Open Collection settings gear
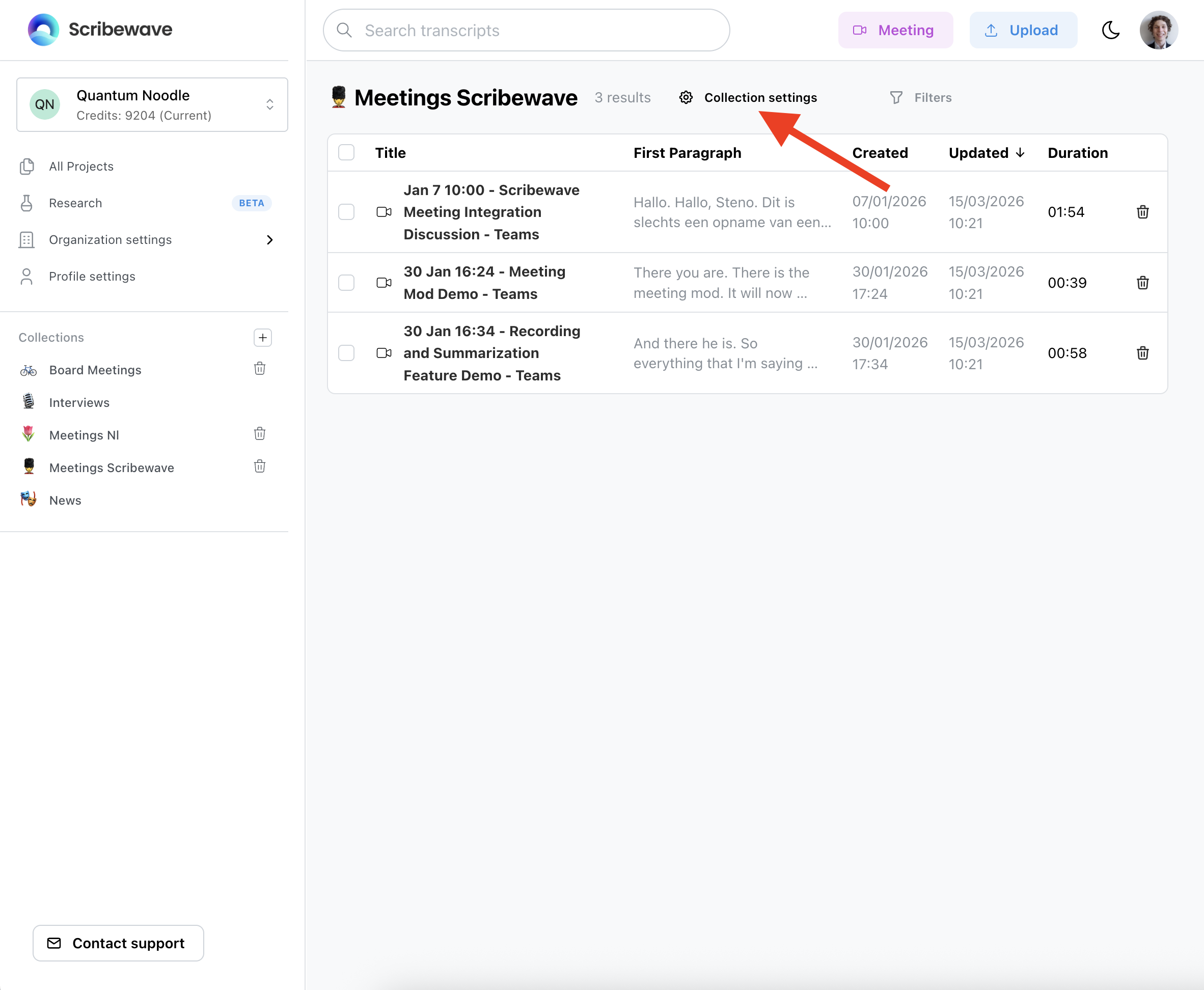 [x=748, y=97]
